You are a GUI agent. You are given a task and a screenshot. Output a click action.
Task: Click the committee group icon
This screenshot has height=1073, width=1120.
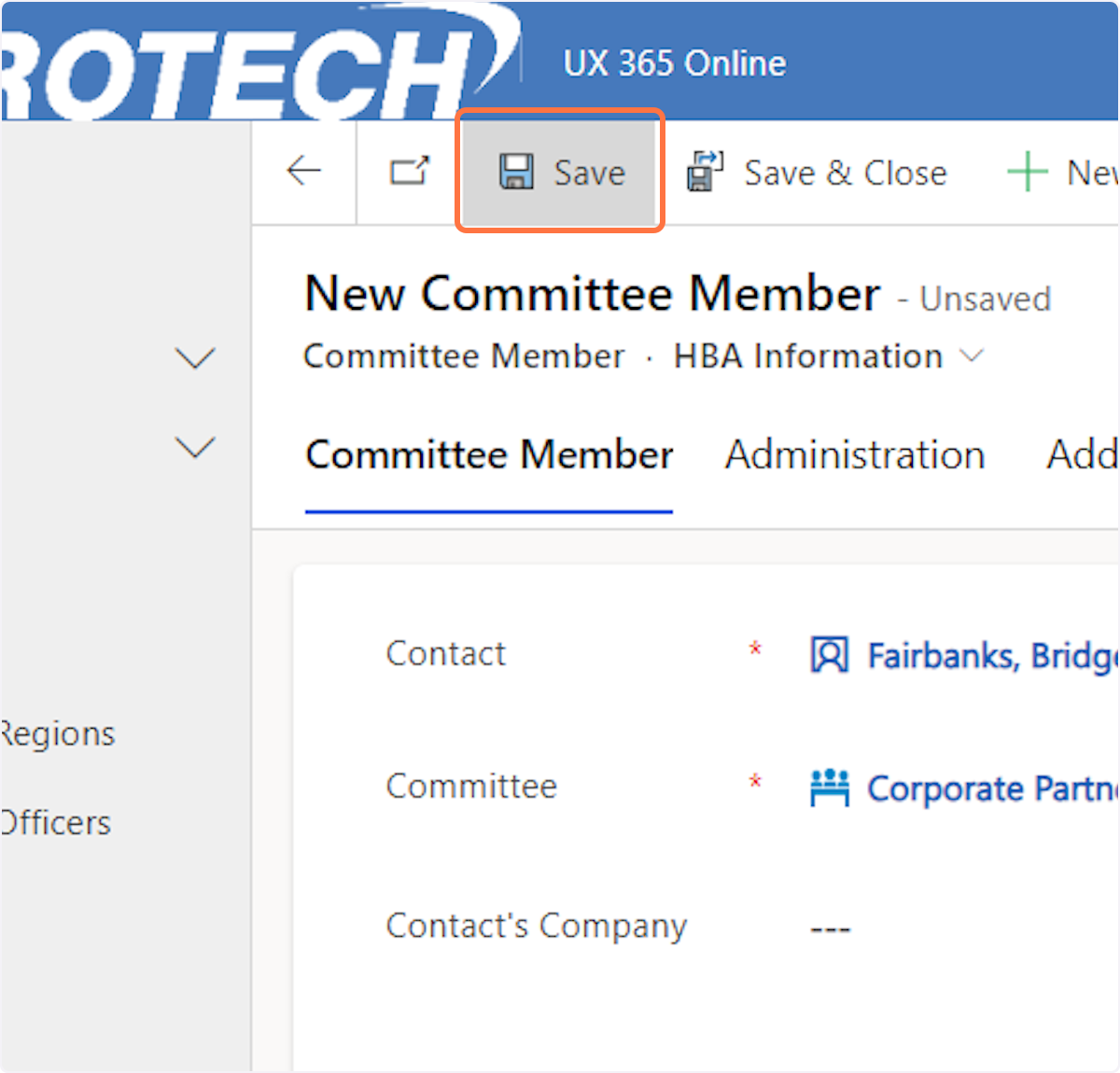click(x=829, y=788)
